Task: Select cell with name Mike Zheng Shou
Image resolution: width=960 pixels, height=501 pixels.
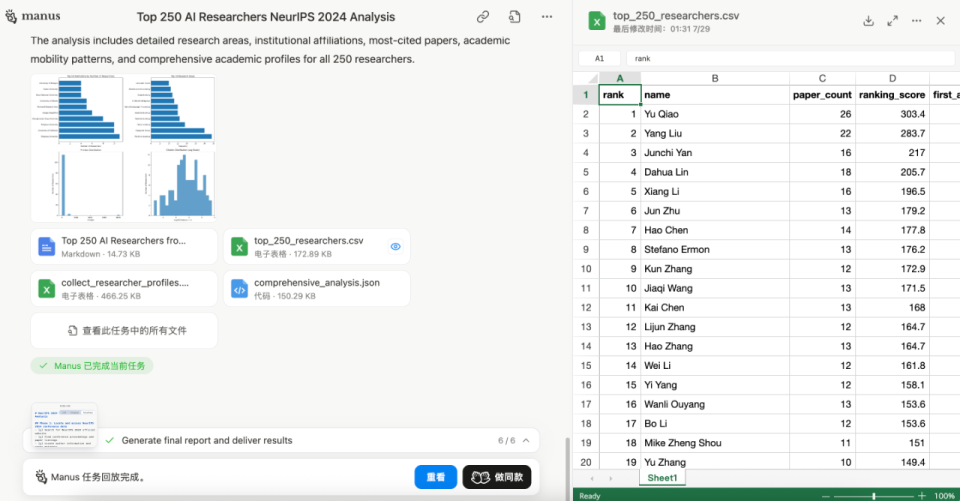Action: click(x=715, y=443)
